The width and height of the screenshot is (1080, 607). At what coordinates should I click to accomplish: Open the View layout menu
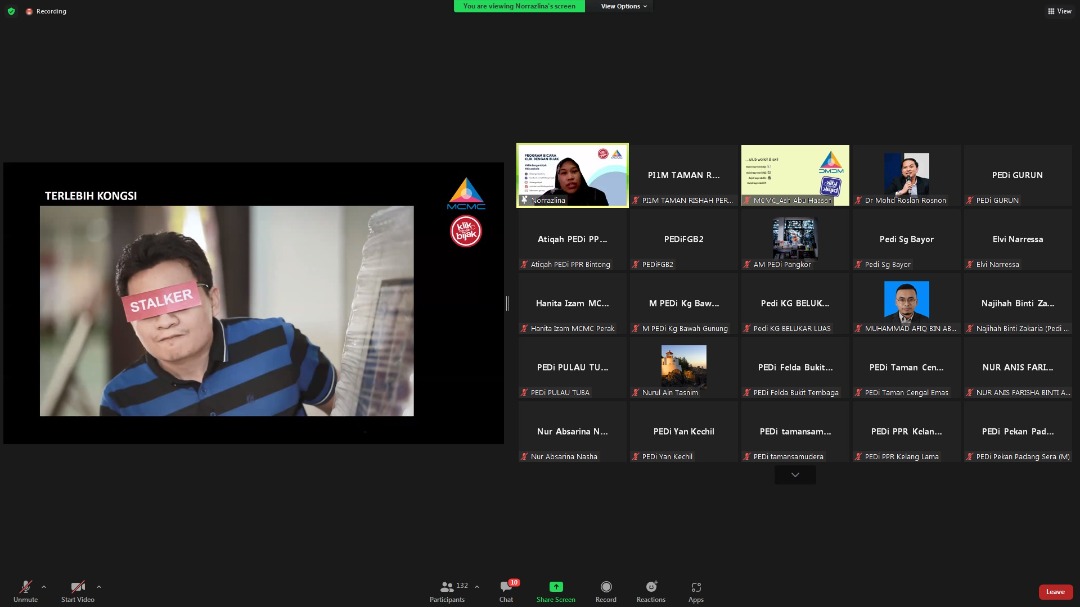1059,11
